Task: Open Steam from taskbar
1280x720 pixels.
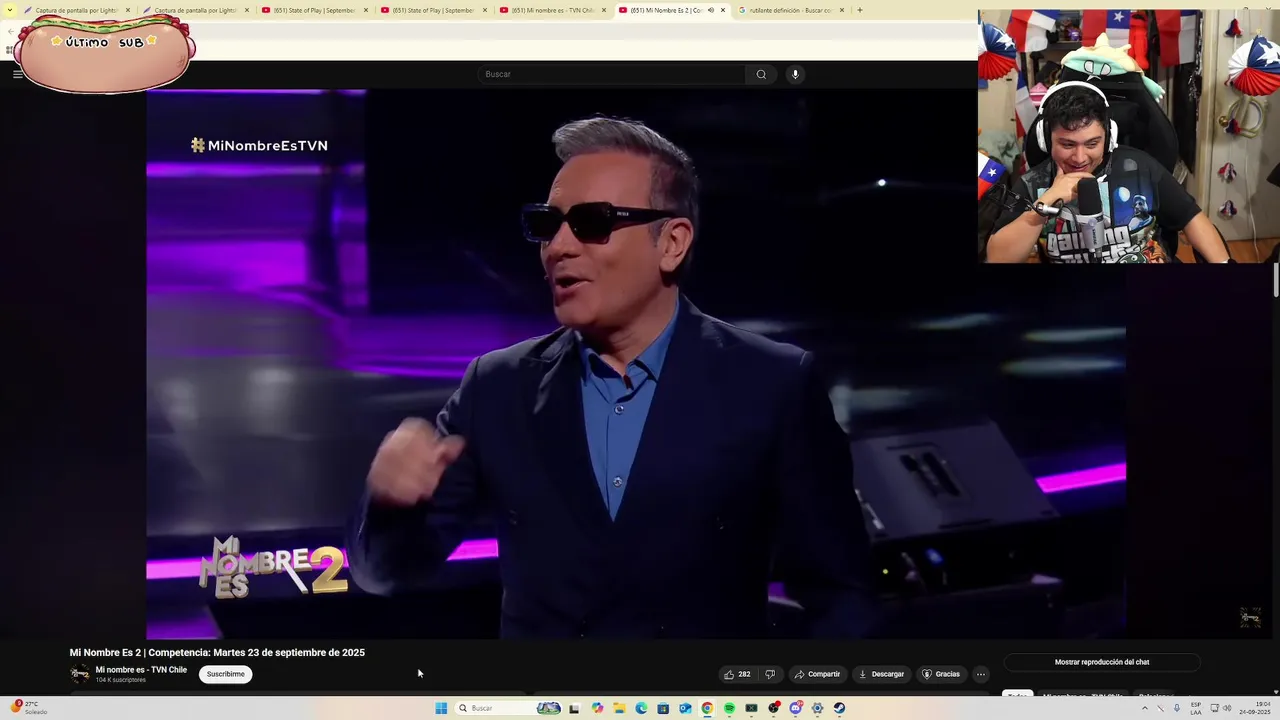Action: [x=839, y=708]
